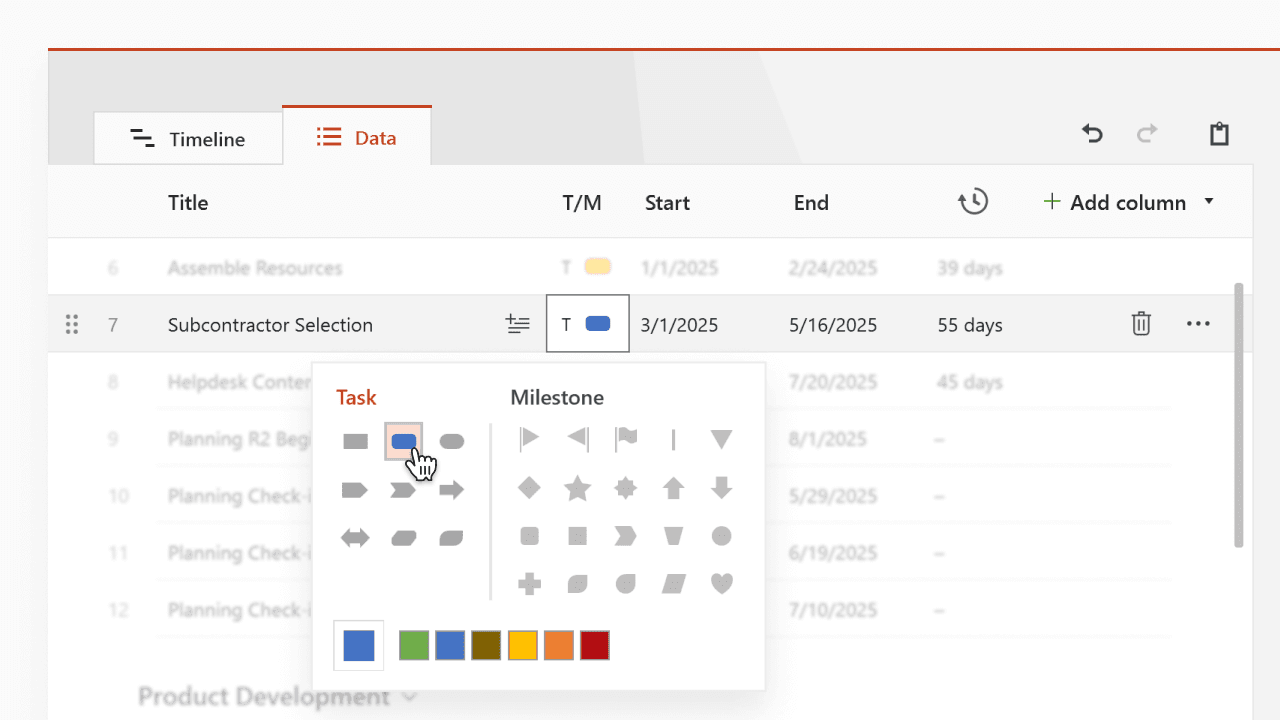Pick the yellow color swatch

(x=523, y=645)
